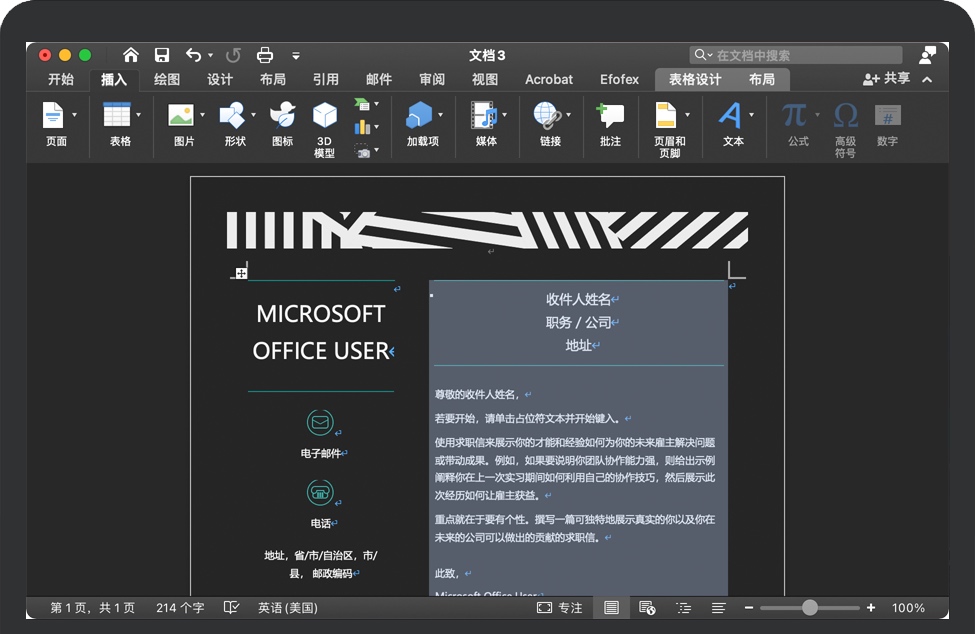Click the 共享 share button
This screenshot has height=634, width=975.
coord(886,79)
